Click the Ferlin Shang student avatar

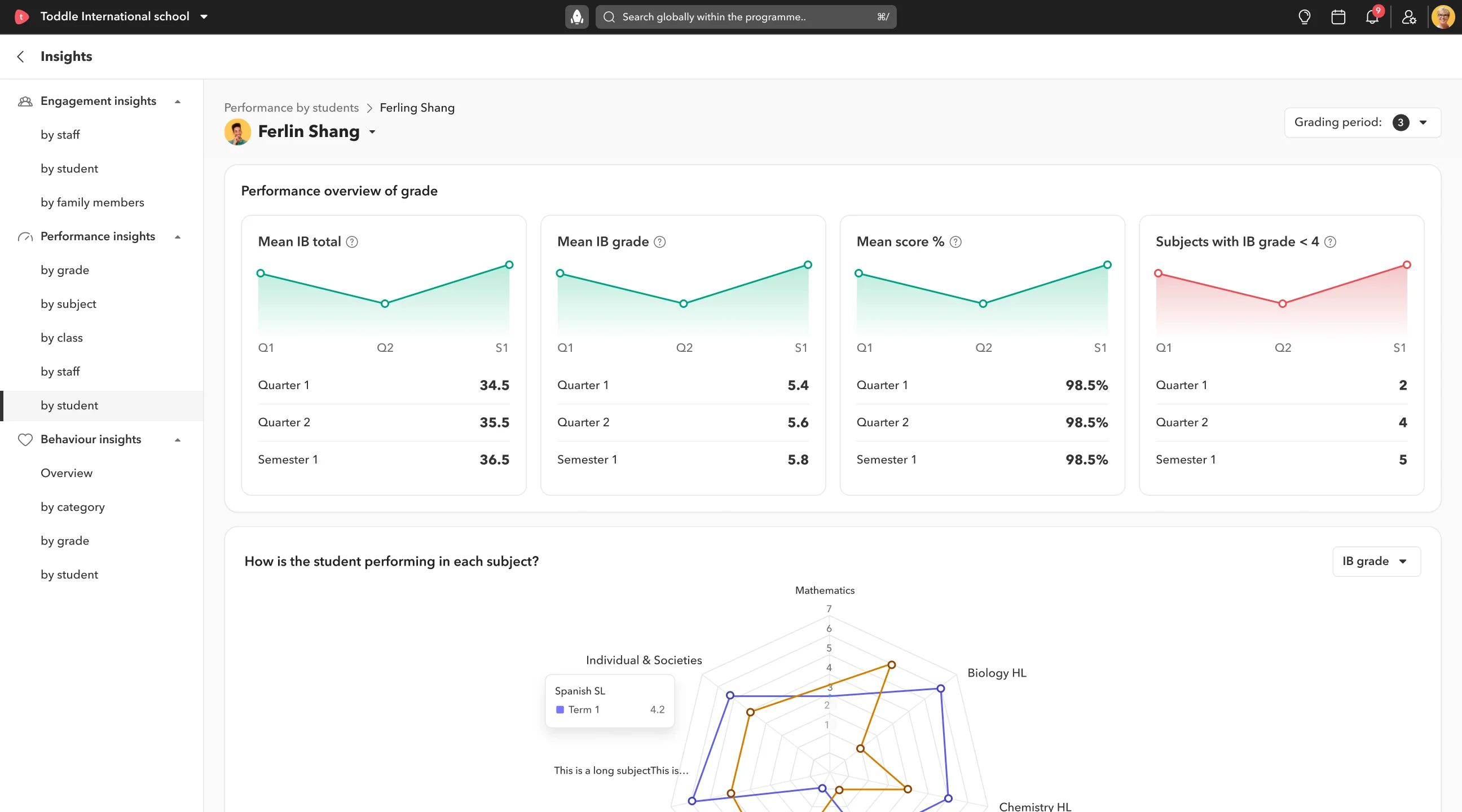click(238, 131)
